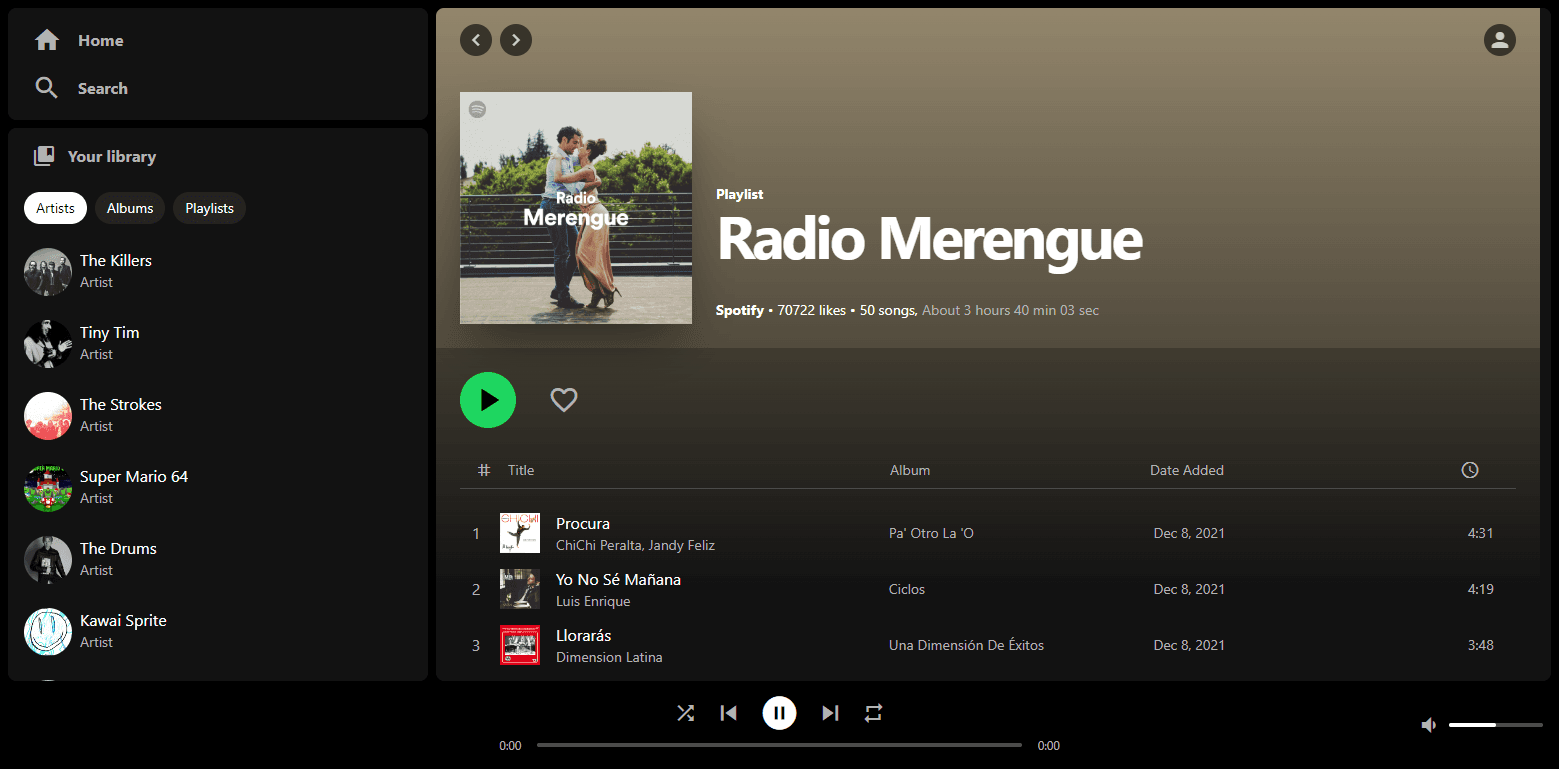Screen dimensions: 1559x769
Task: Navigate forward with the right arrow
Action: click(516, 40)
